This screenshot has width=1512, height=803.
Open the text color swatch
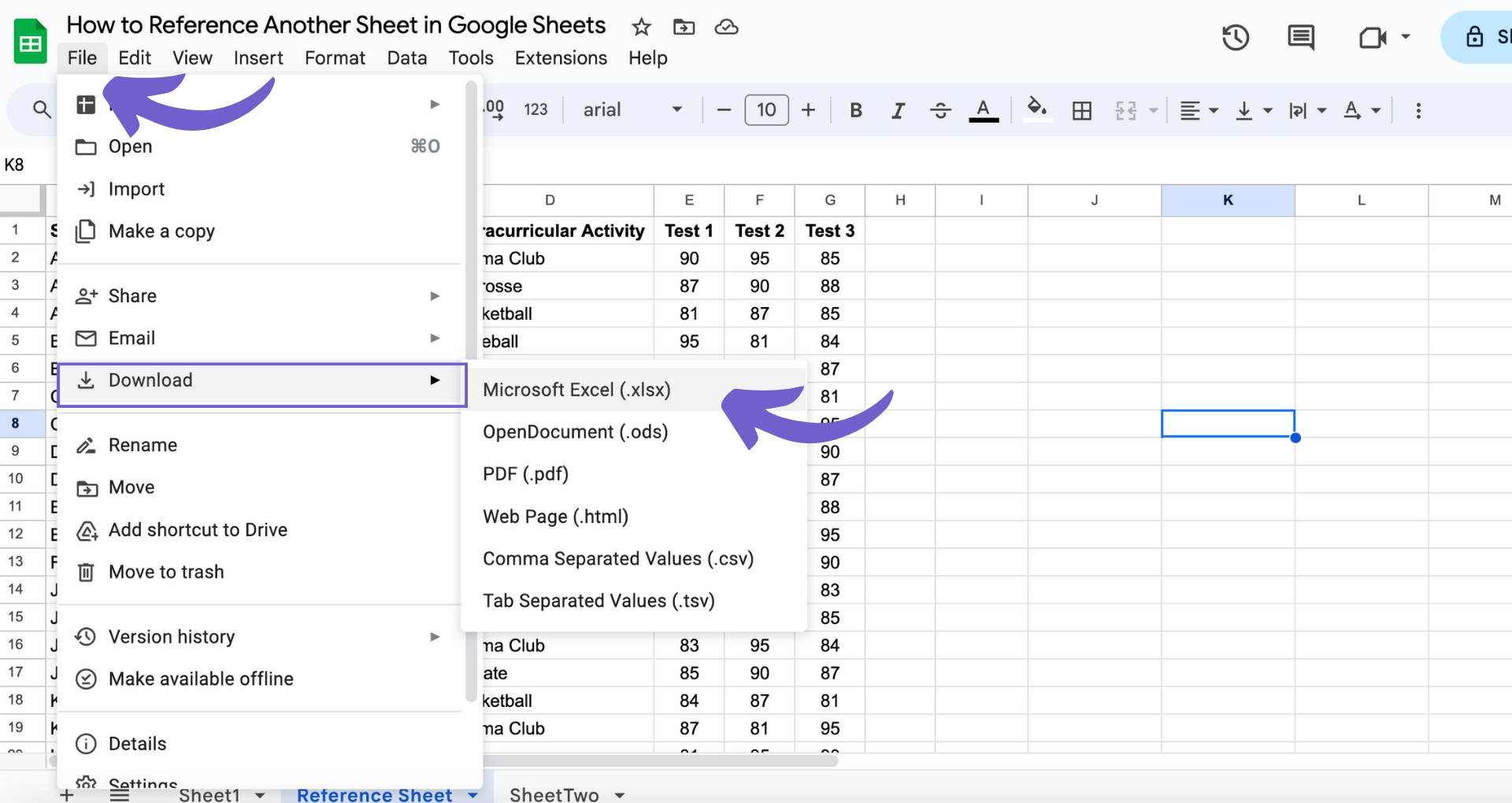983,110
